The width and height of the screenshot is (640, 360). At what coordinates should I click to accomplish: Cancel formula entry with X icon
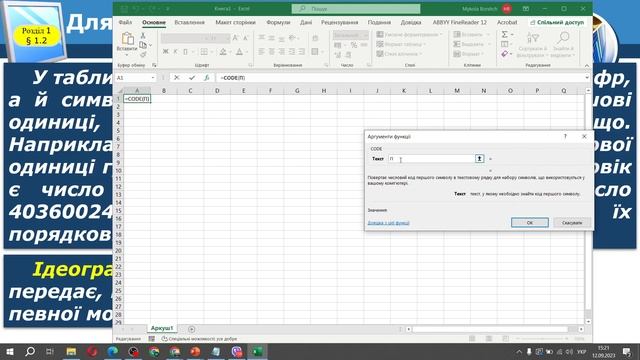176,78
